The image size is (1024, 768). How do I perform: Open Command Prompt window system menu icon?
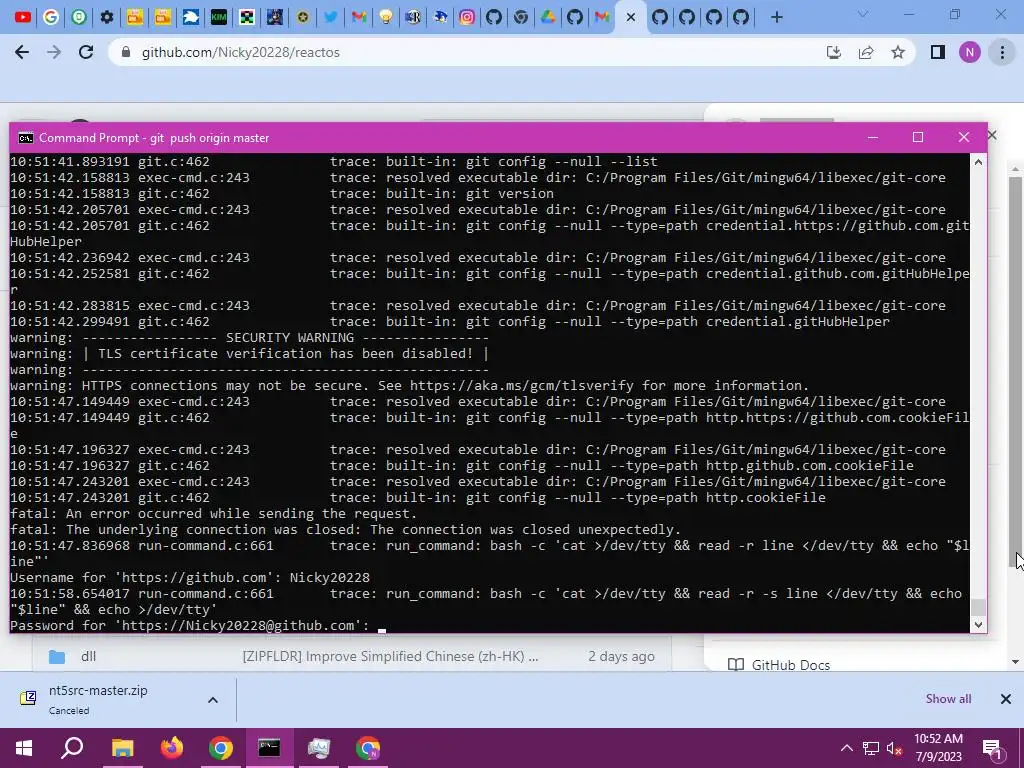point(25,138)
